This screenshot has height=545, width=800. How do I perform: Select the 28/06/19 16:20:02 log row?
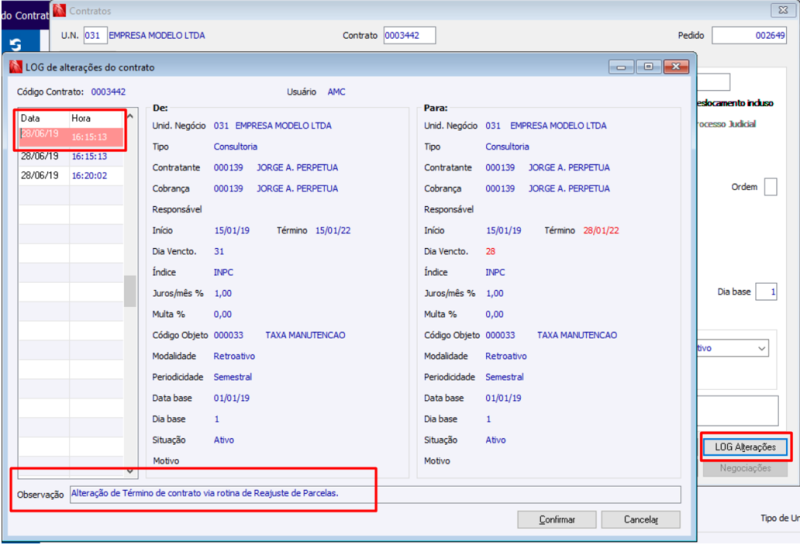[71, 176]
